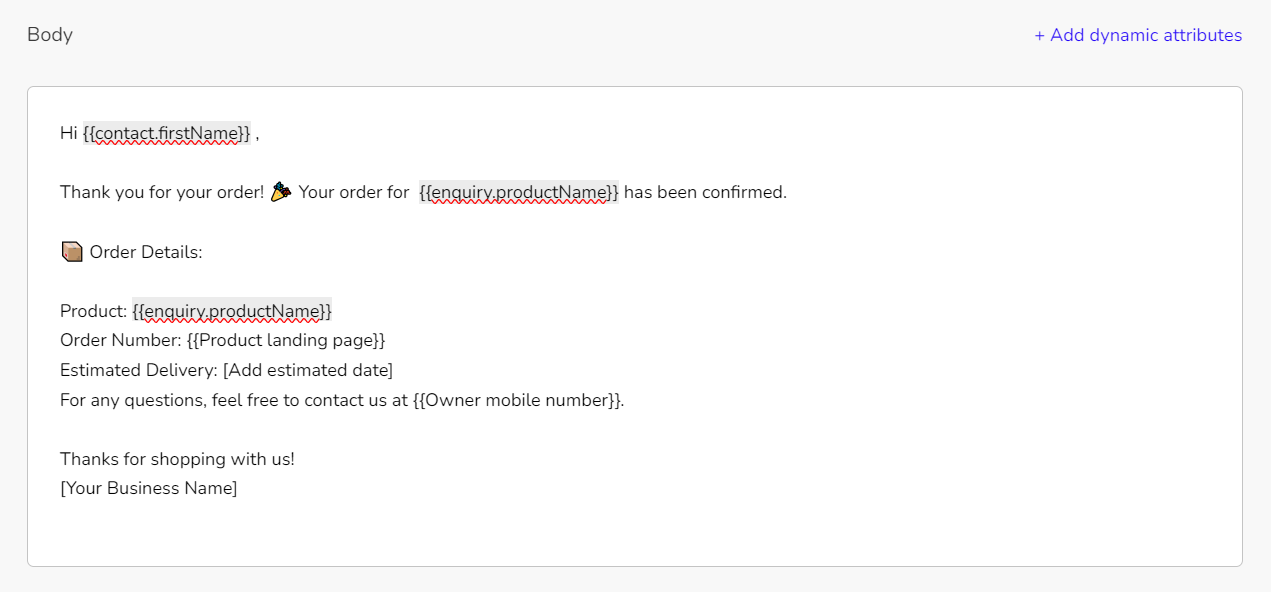Click the Thank you for your order text

pyautogui.click(x=162, y=192)
